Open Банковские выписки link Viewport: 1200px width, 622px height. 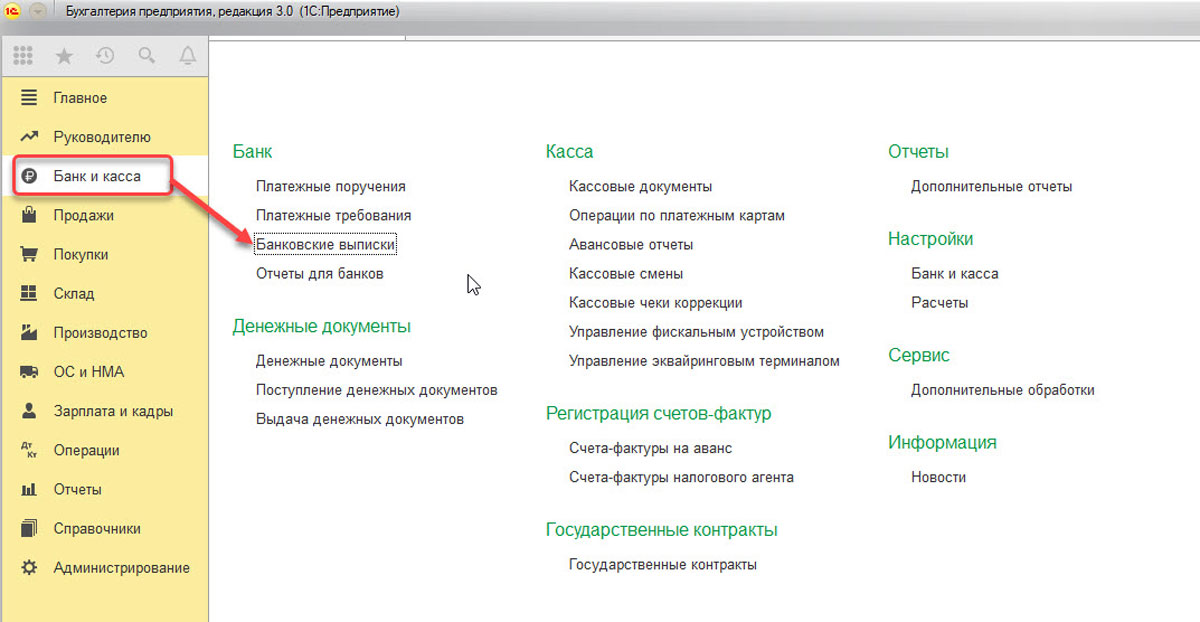326,244
